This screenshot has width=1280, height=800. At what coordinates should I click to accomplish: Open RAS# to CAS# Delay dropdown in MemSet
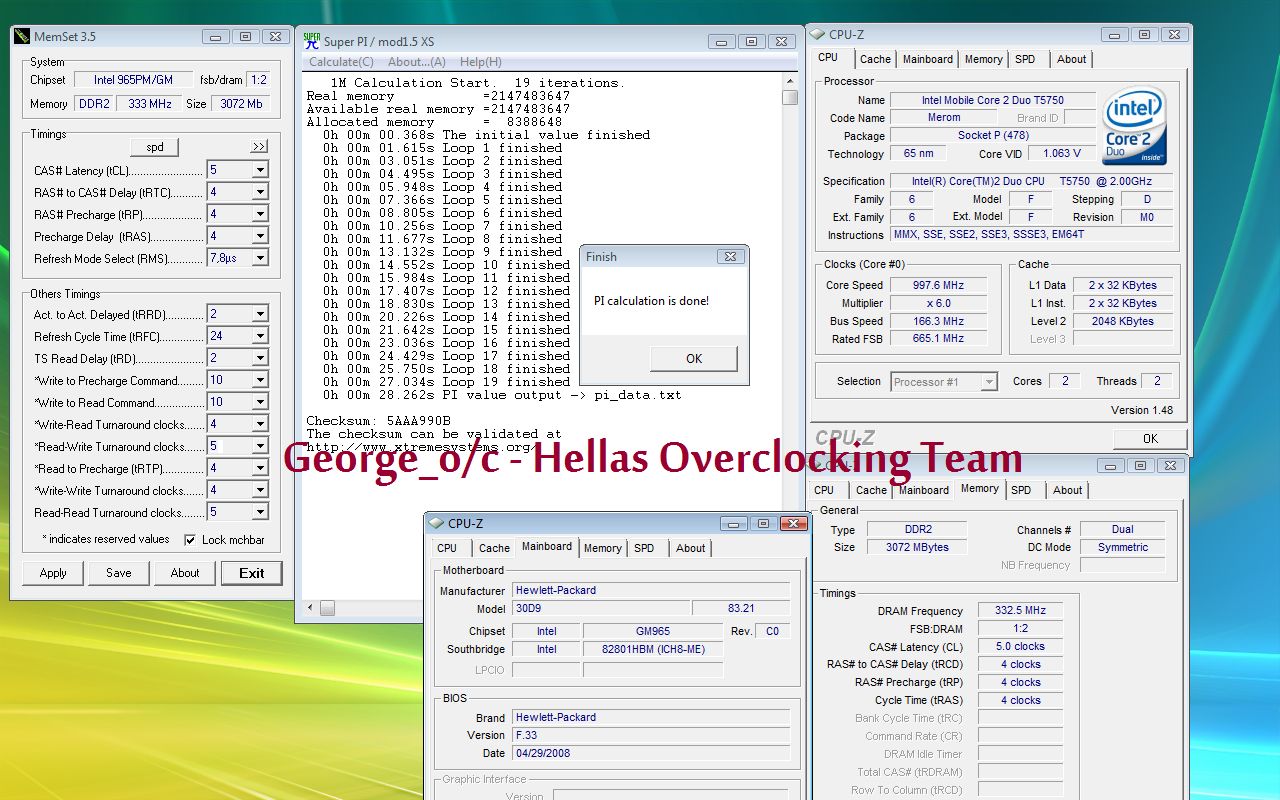260,192
